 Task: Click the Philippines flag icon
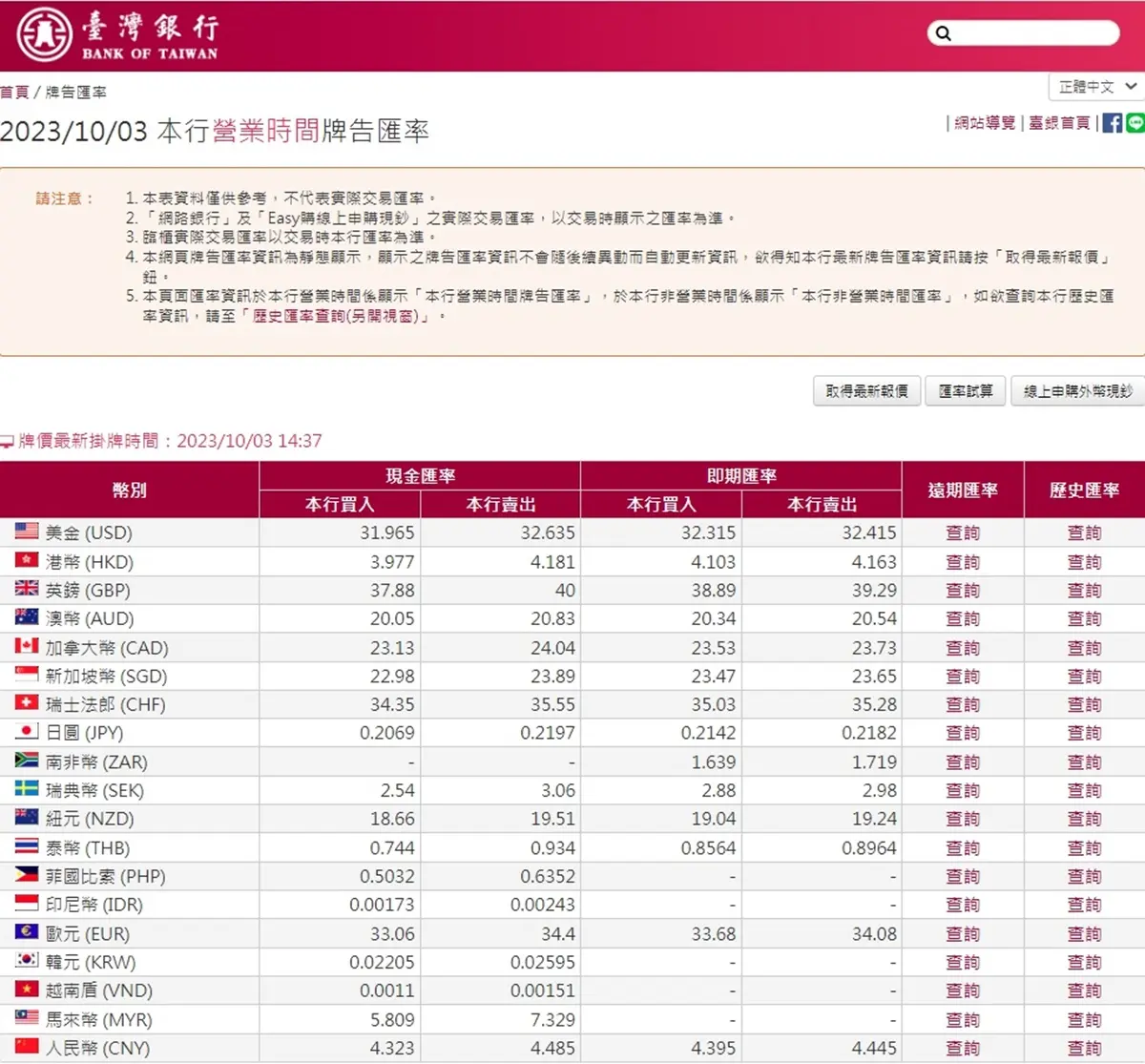[x=27, y=875]
